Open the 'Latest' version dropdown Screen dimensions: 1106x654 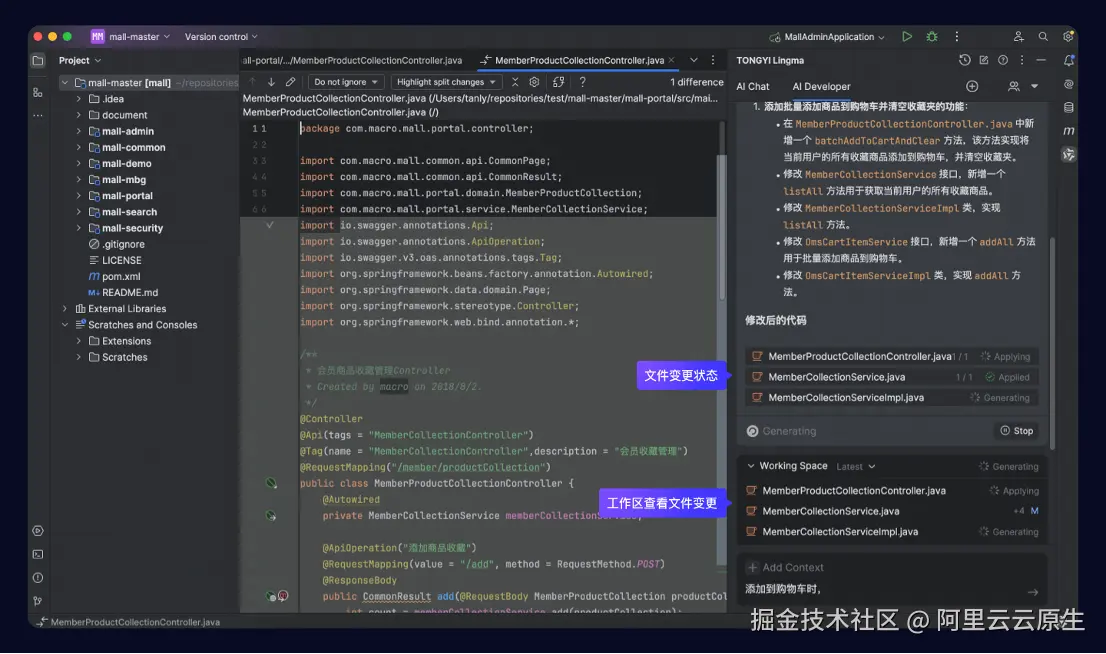pyautogui.click(x=856, y=467)
